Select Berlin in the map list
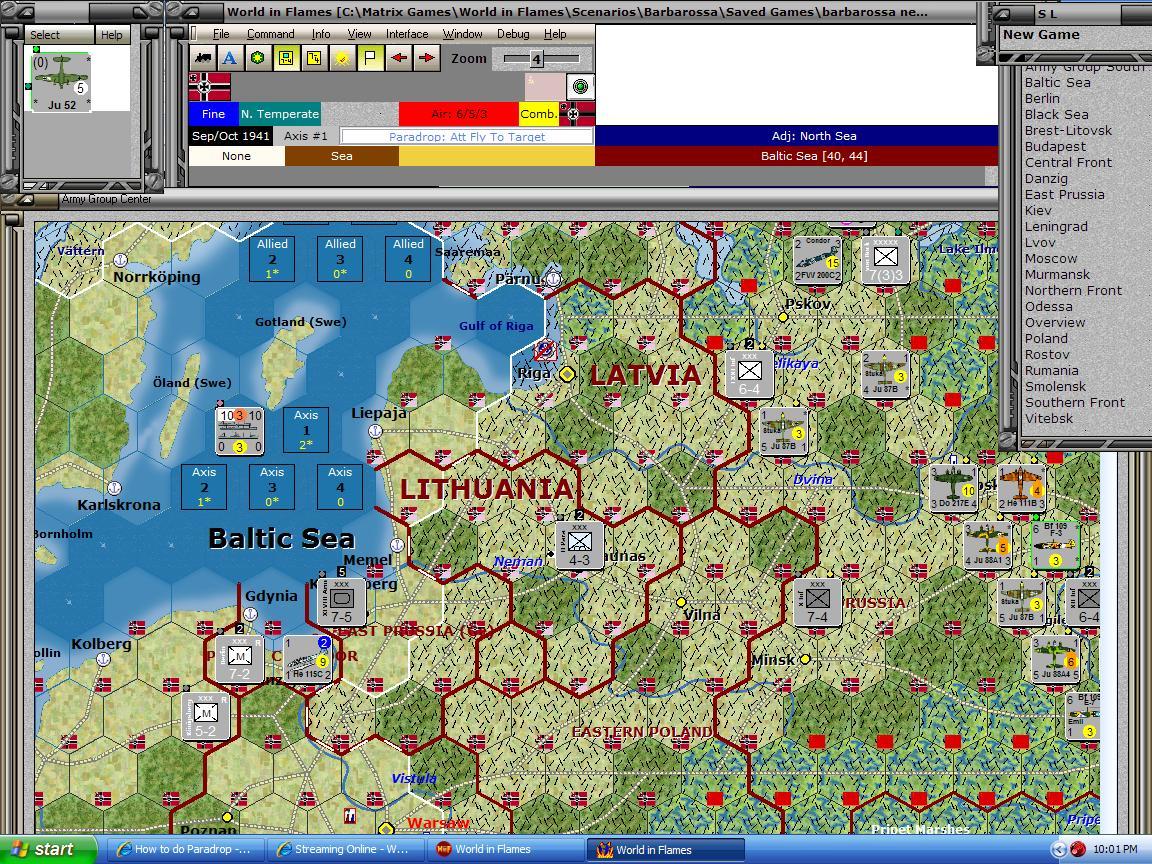Screen dimensions: 1152x864 tap(1042, 98)
